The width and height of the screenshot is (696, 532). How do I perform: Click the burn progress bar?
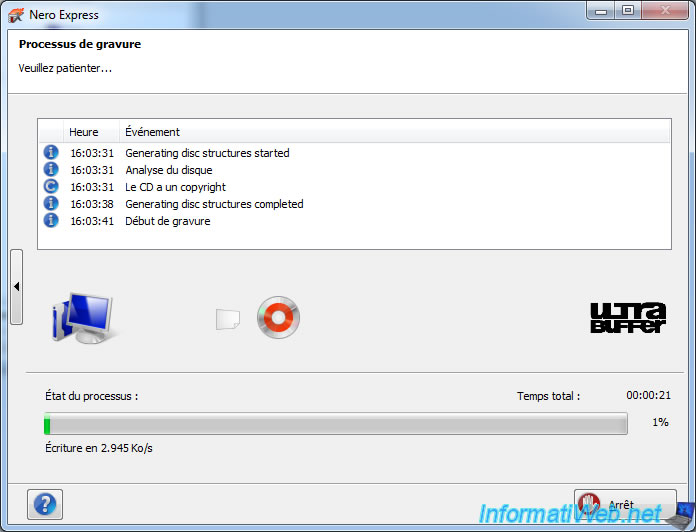click(336, 424)
